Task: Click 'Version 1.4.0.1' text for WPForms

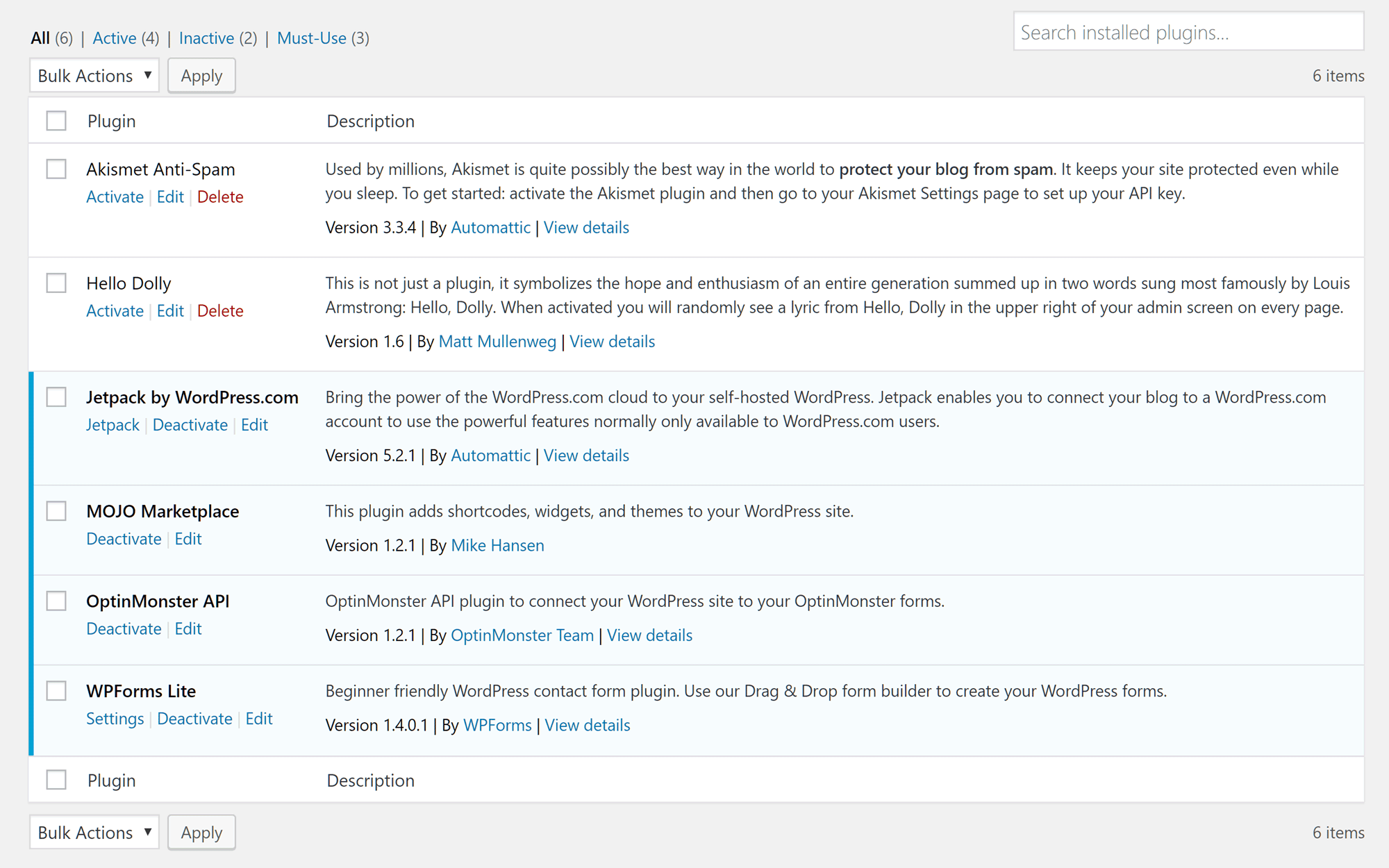Action: (x=377, y=725)
